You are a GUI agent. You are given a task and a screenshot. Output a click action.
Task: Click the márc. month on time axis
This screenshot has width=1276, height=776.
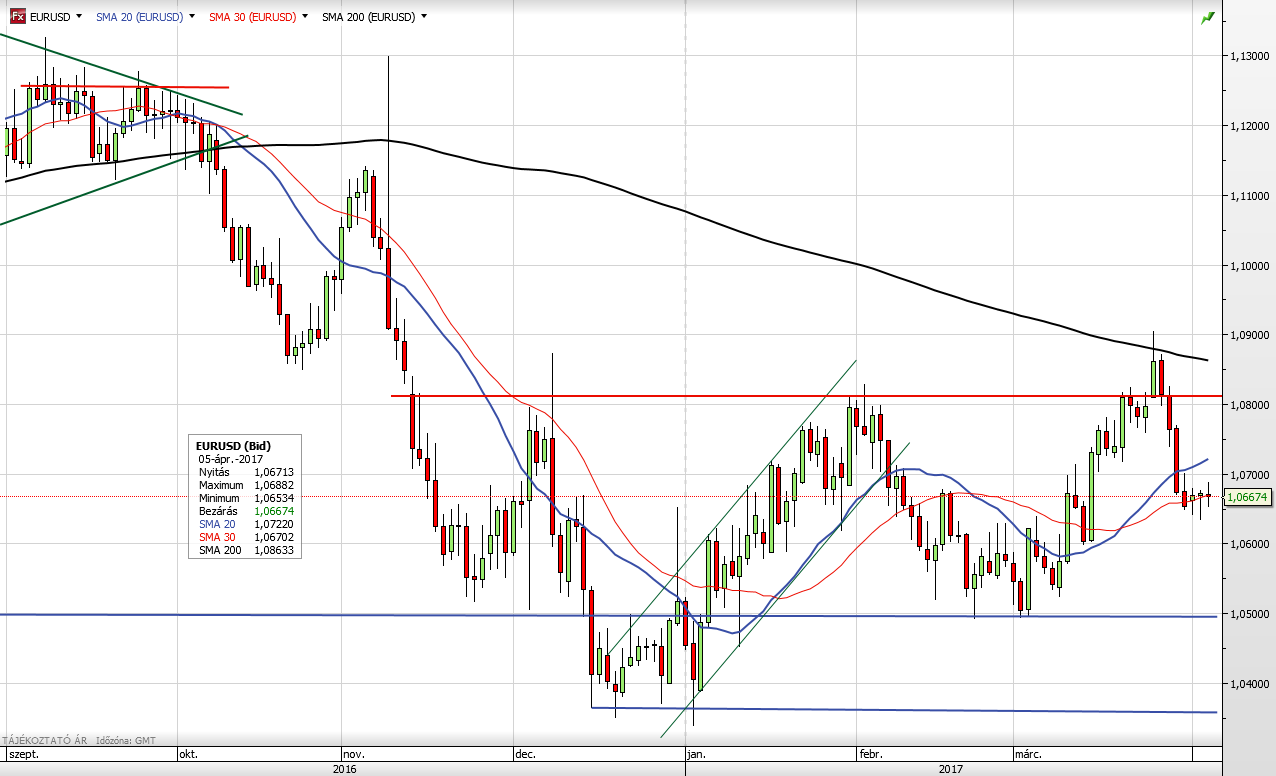(1029, 755)
